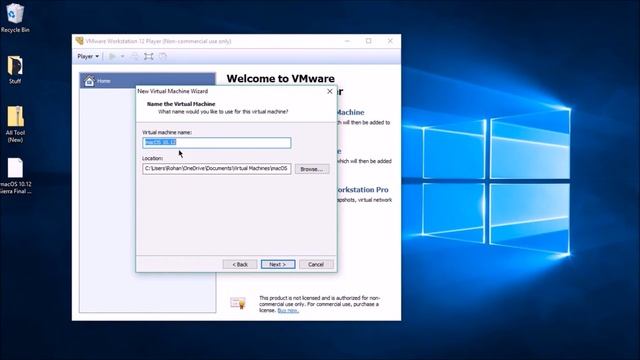Expand the power options arrow beside Play
640x360 pixels.
click(122, 56)
